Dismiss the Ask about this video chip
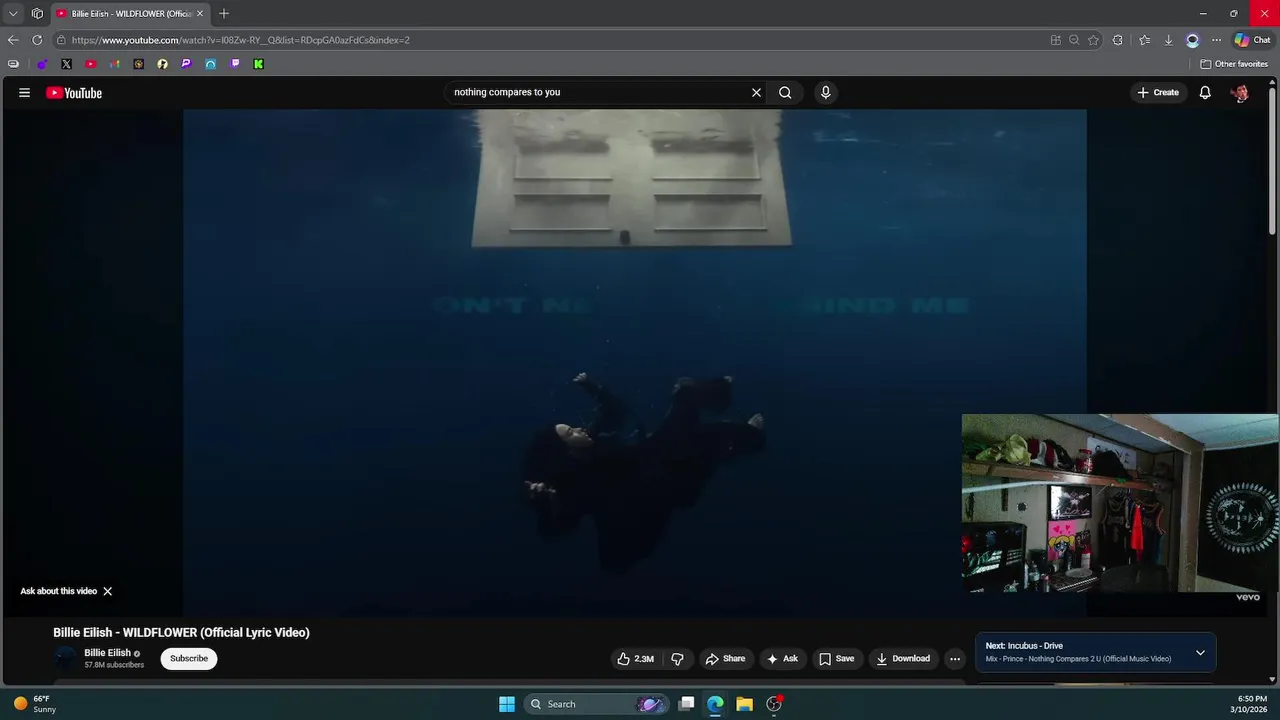This screenshot has width=1280, height=720. [107, 591]
